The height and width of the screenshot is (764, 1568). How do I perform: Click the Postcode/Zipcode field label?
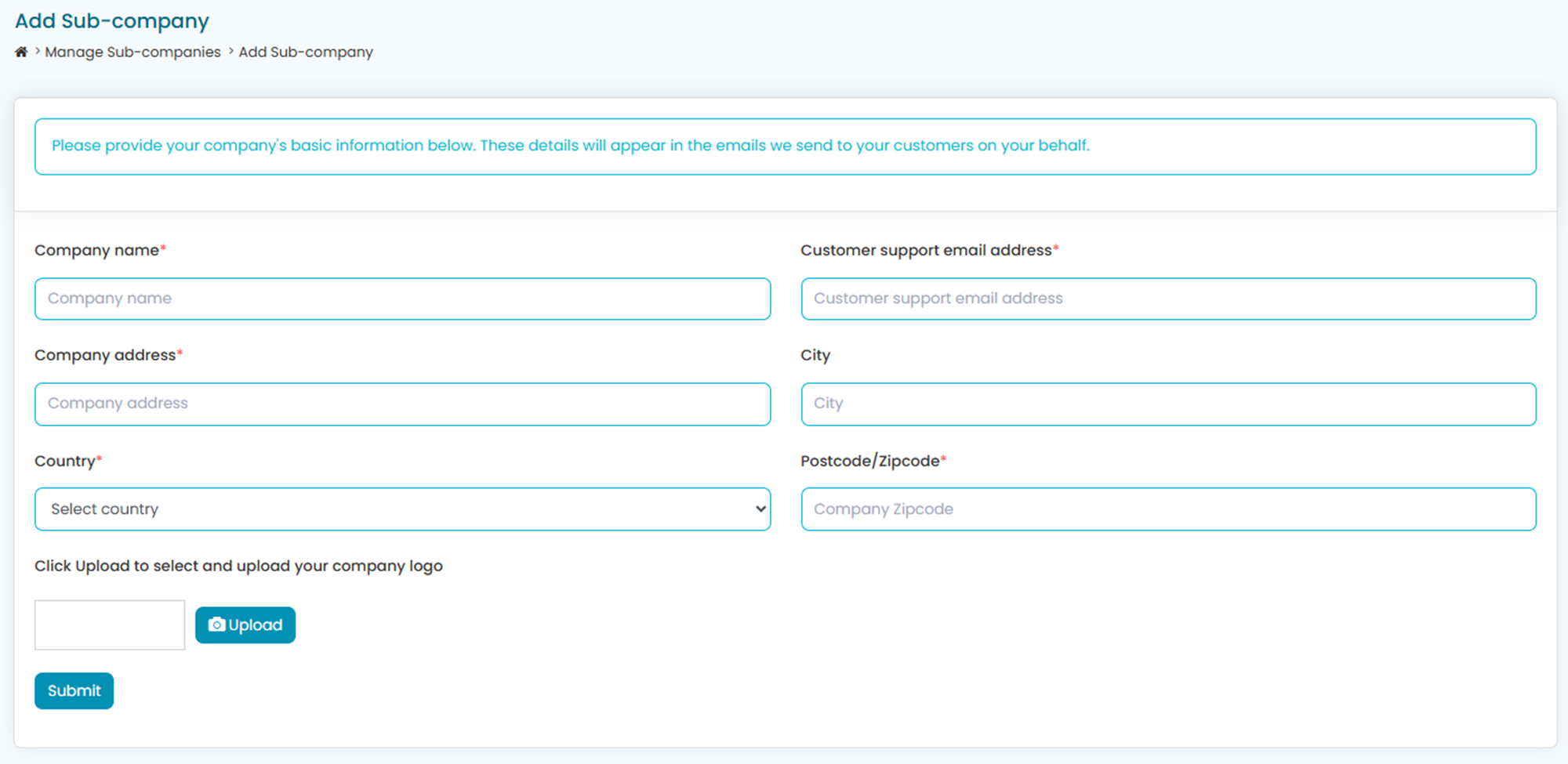point(869,461)
